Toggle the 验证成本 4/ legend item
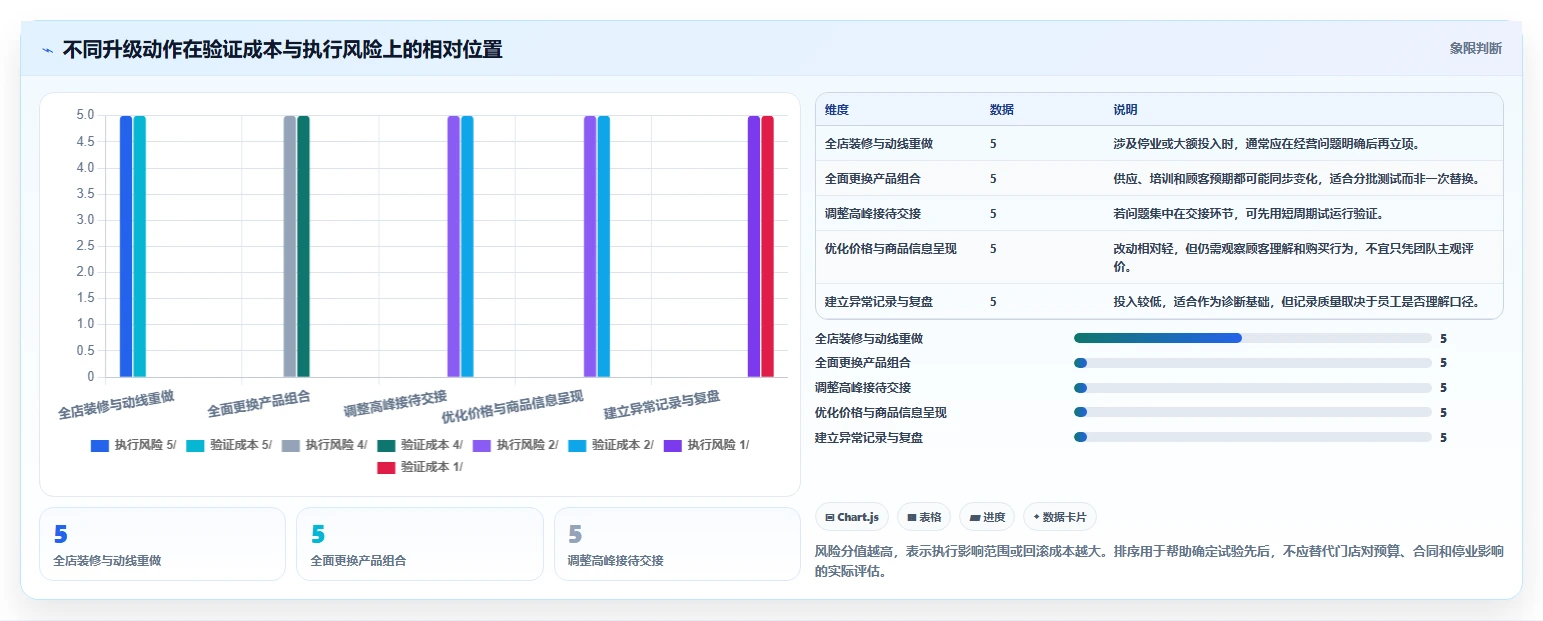 point(420,445)
